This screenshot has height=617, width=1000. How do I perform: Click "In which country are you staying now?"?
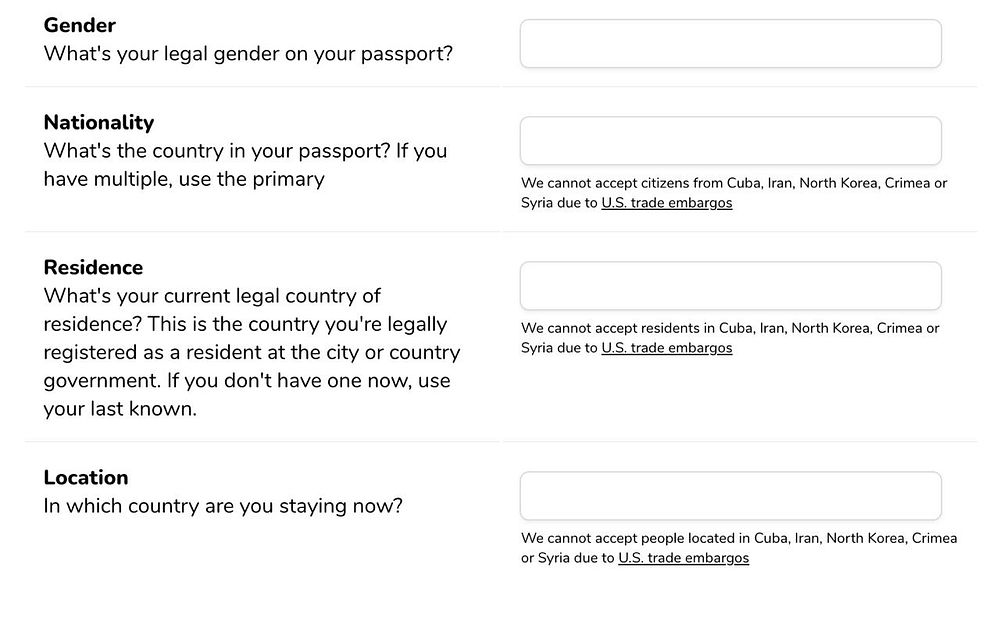223,505
